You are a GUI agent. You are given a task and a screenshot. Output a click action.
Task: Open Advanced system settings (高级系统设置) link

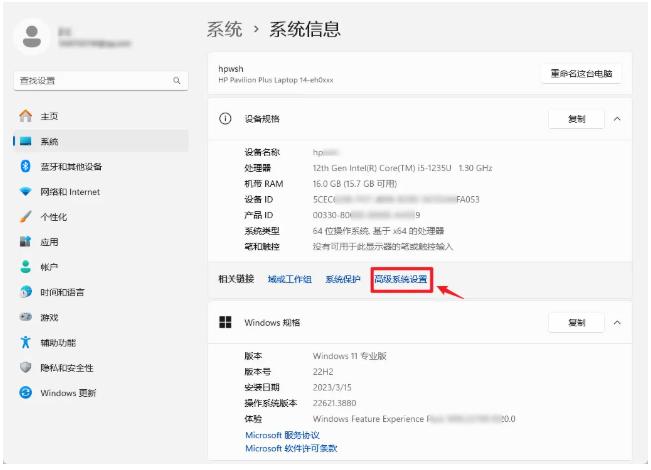tap(400, 280)
